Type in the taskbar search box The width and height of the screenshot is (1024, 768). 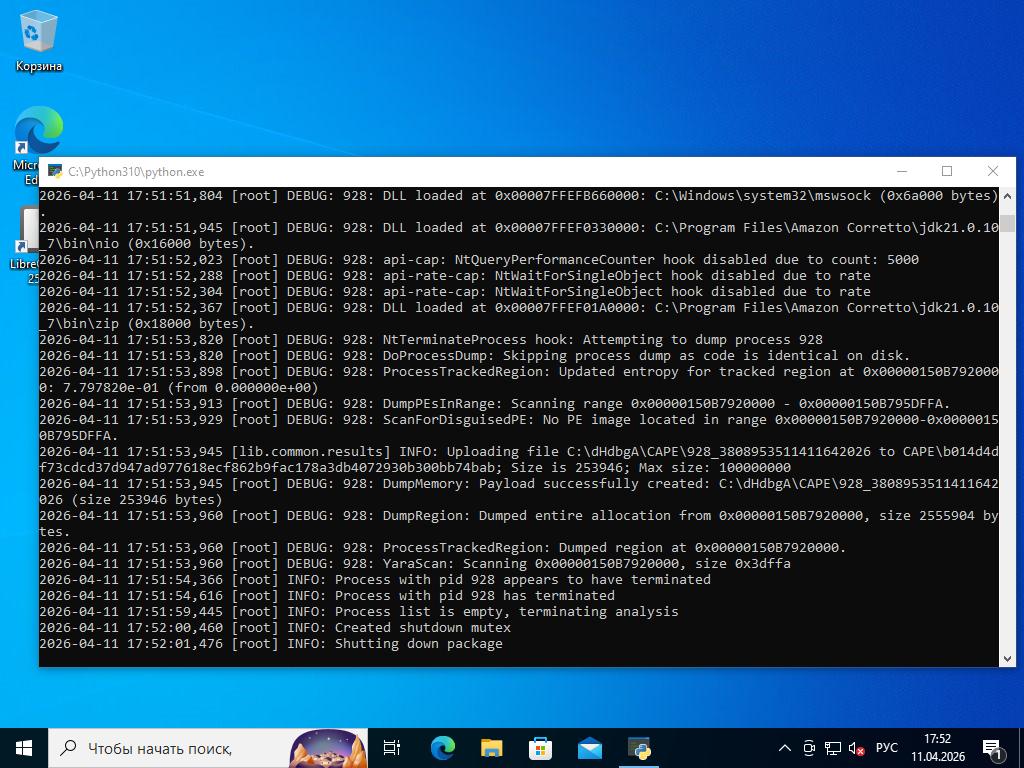(x=170, y=748)
